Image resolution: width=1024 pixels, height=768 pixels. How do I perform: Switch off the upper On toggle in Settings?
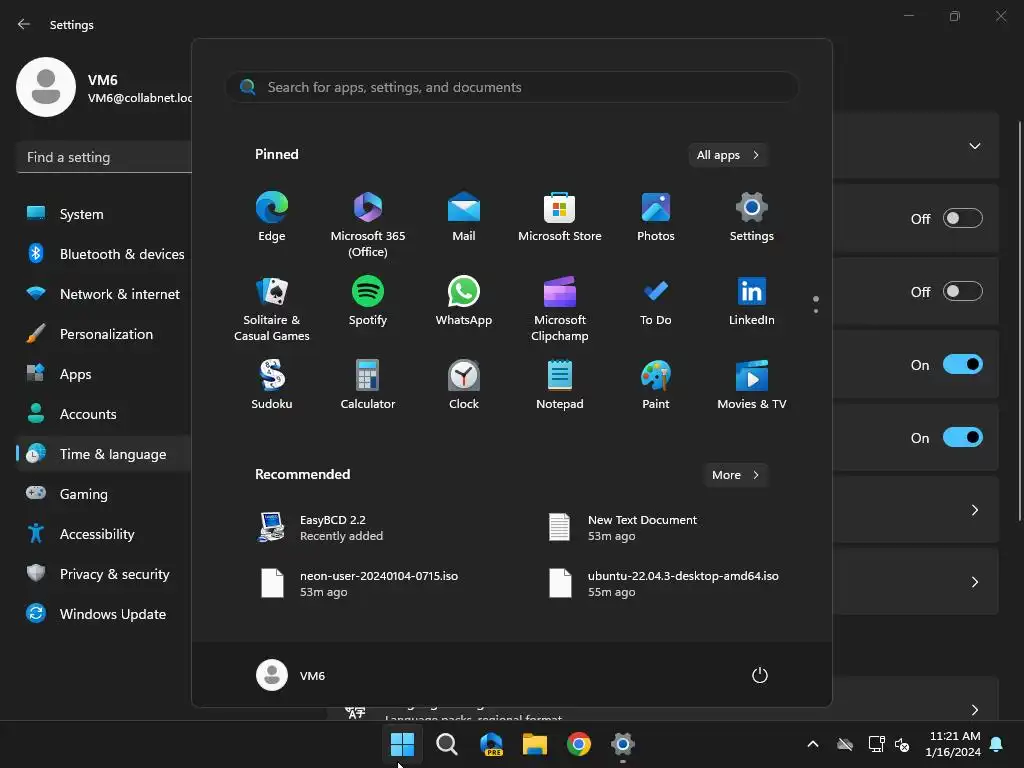coord(963,364)
